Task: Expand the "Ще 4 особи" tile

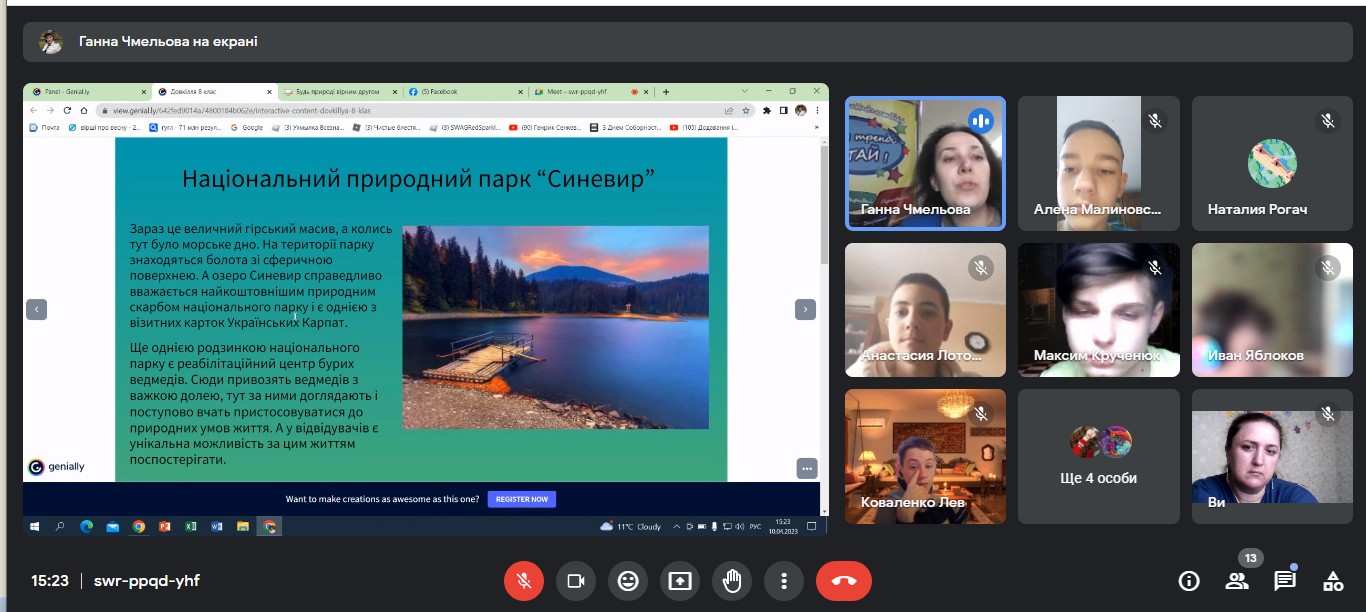Action: click(x=1098, y=456)
